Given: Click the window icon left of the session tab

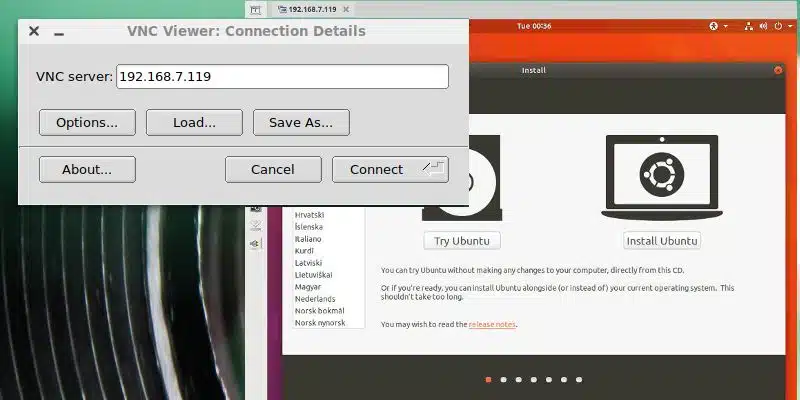Looking at the screenshot, I should (256, 10).
